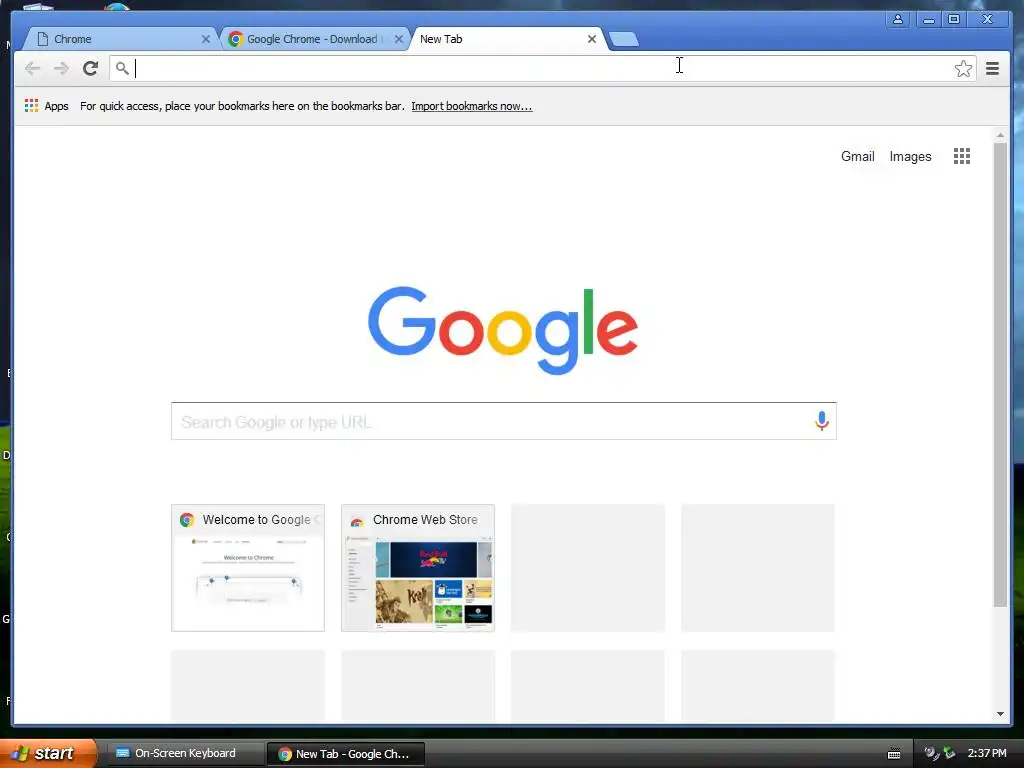Select the New Tab tab
This screenshot has height=768, width=1024.
(509, 39)
